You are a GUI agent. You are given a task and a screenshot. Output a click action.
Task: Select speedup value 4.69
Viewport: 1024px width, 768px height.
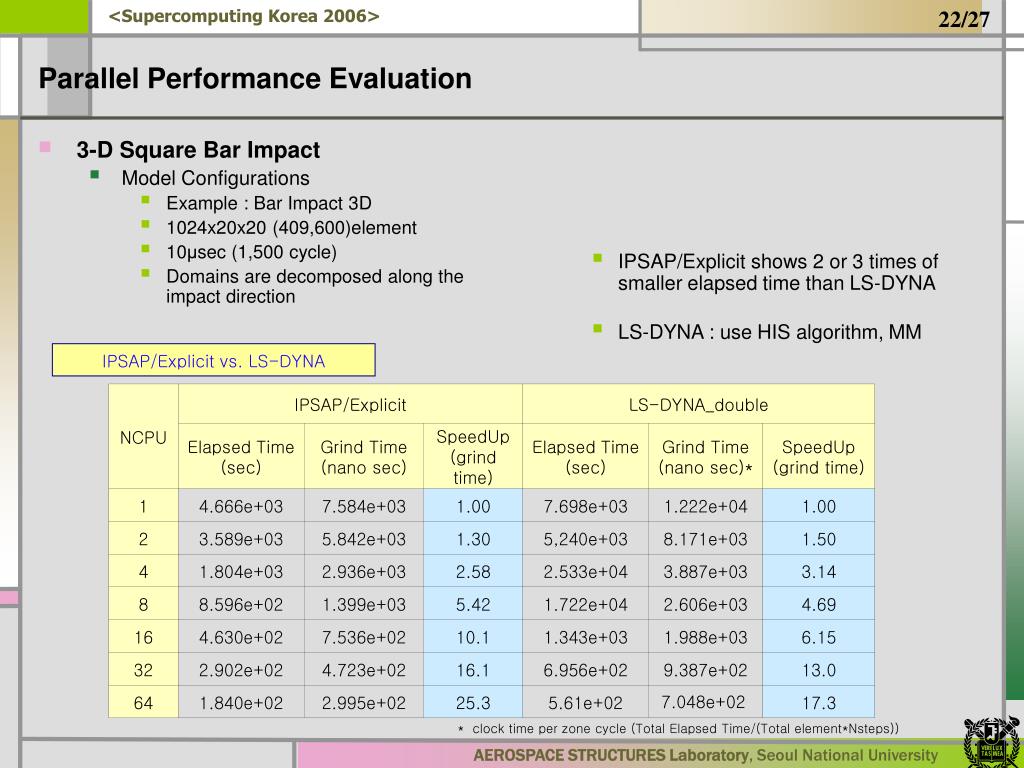click(818, 604)
